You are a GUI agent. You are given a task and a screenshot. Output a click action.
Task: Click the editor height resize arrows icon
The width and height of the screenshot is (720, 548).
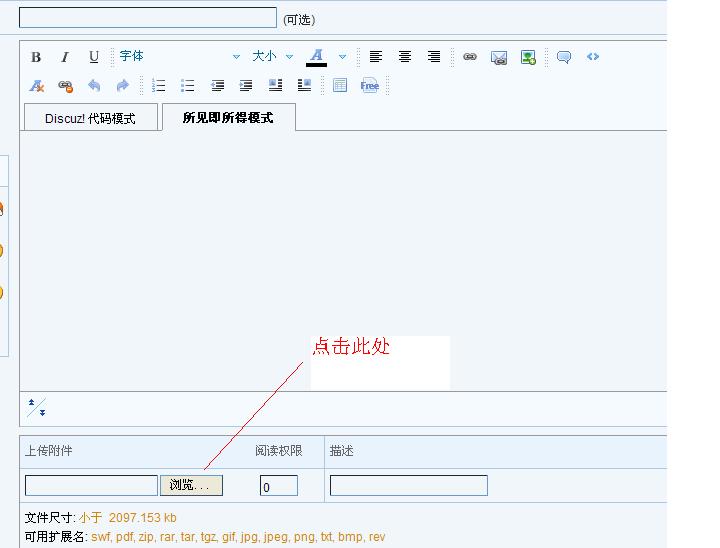tap(37, 407)
